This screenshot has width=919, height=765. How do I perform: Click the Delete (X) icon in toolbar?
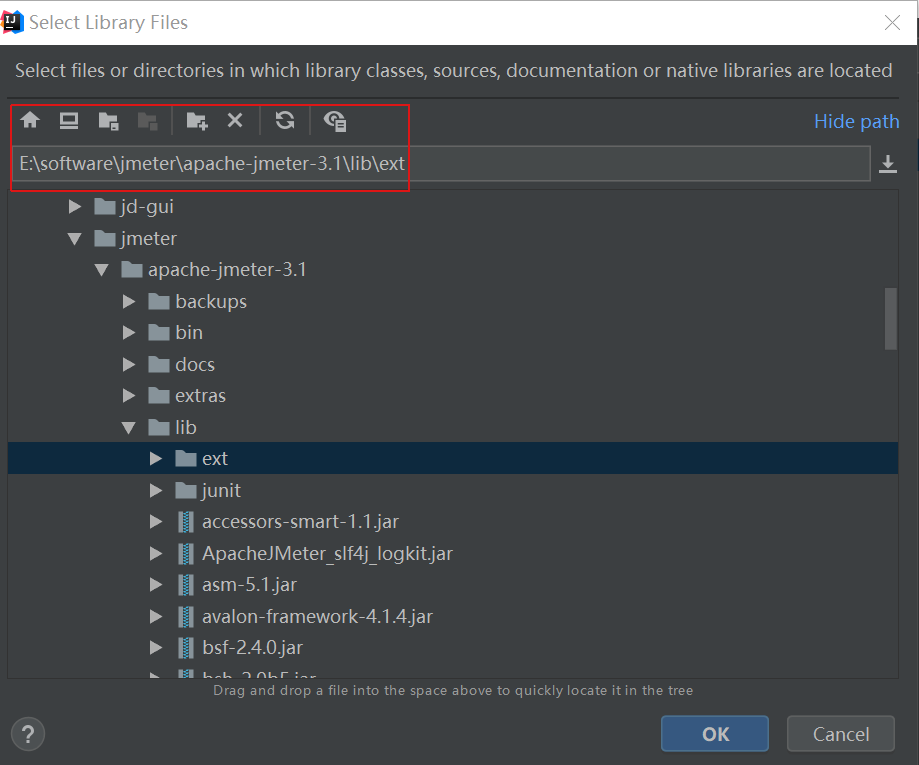click(x=235, y=120)
